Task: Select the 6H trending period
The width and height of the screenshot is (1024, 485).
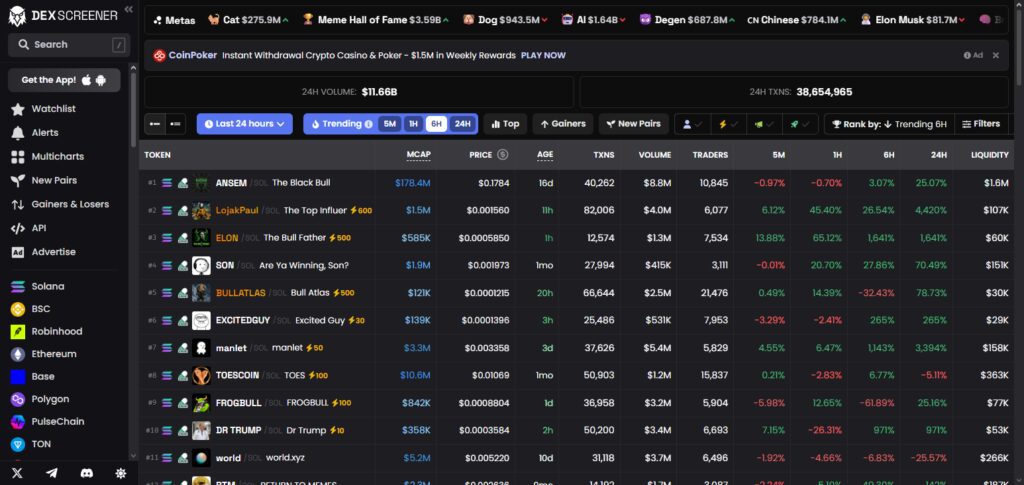Action: coord(436,123)
